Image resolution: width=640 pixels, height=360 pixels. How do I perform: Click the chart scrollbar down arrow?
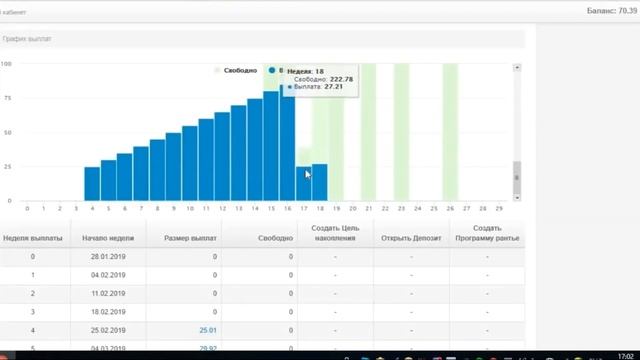517,198
